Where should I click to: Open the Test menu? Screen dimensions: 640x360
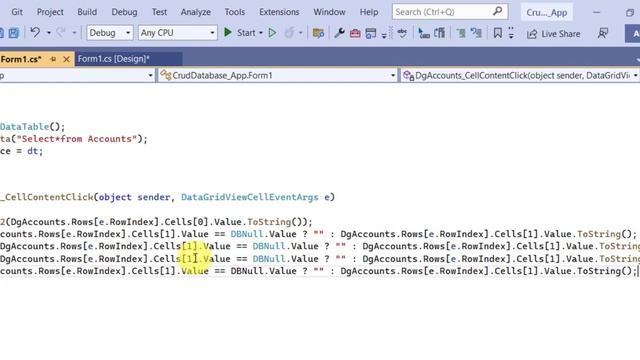click(x=159, y=12)
